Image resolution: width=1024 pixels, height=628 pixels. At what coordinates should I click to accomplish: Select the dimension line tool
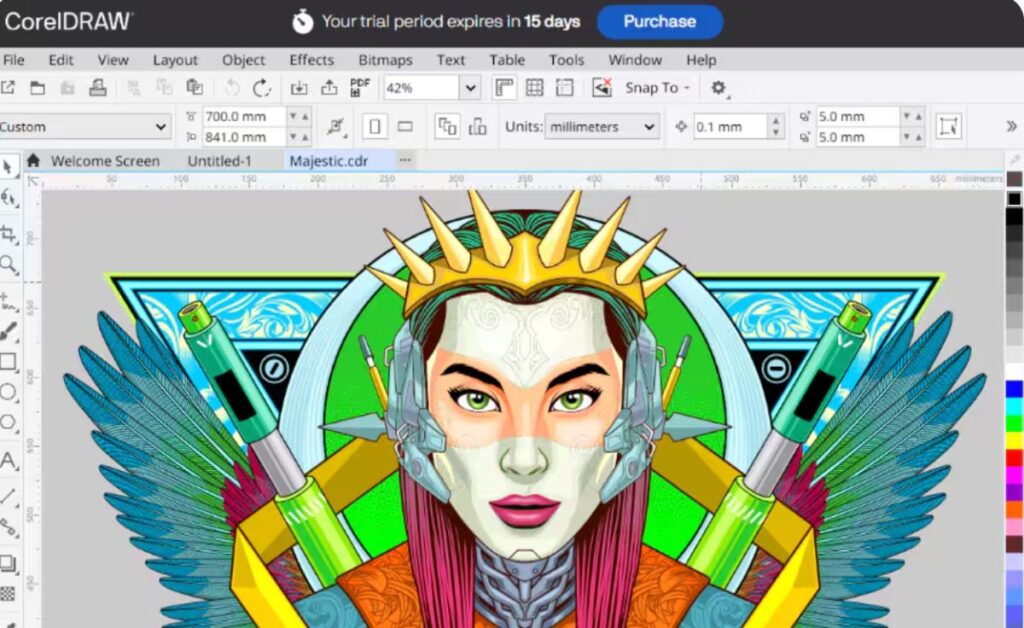(8, 496)
